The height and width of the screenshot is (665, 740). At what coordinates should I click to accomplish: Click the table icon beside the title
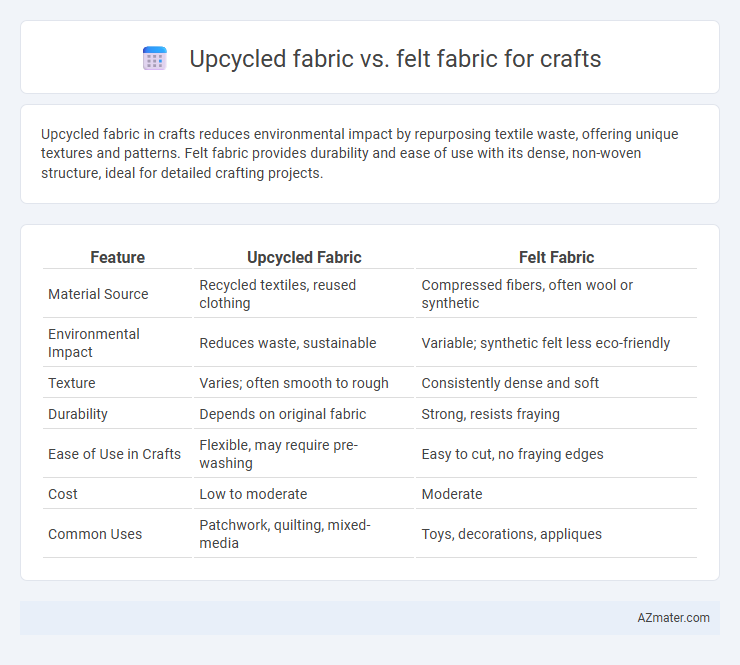(x=155, y=59)
